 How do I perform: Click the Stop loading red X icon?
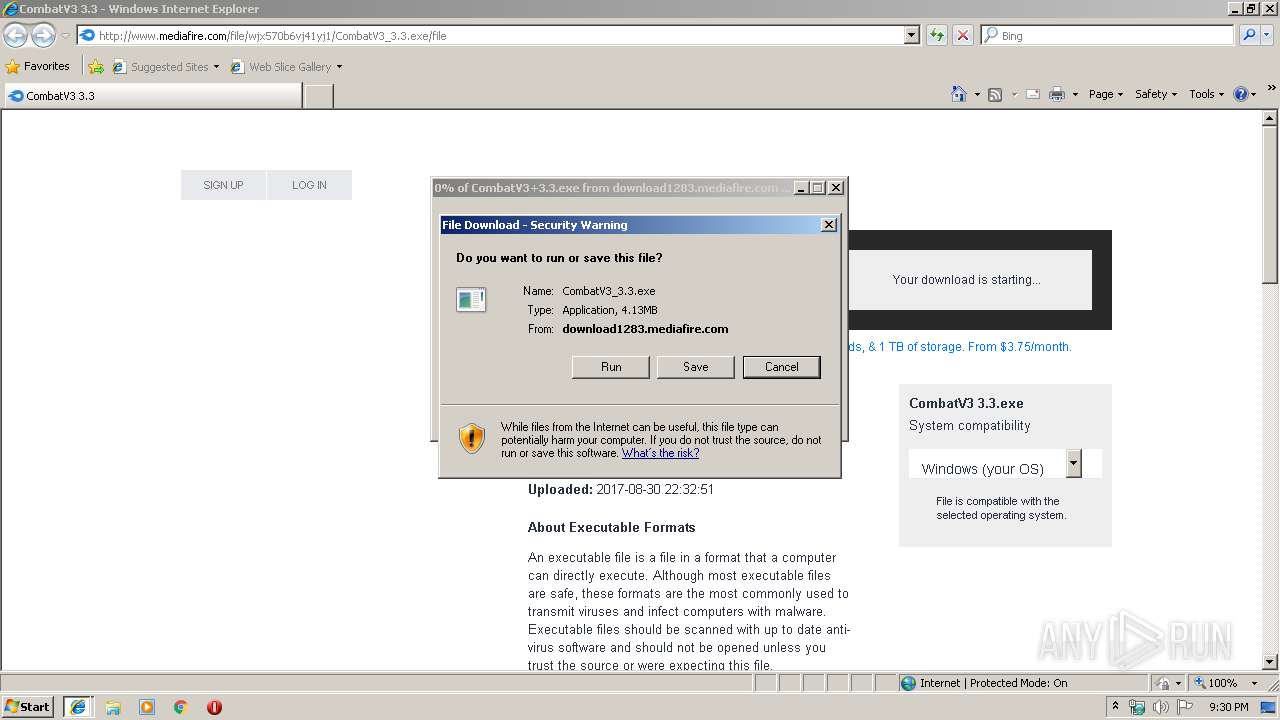[963, 35]
